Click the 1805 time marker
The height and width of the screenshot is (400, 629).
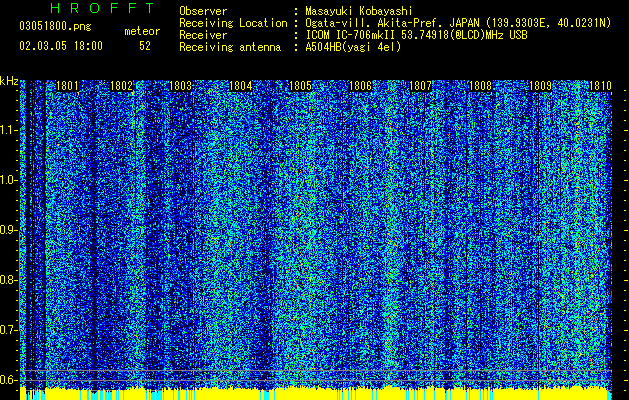tap(300, 86)
